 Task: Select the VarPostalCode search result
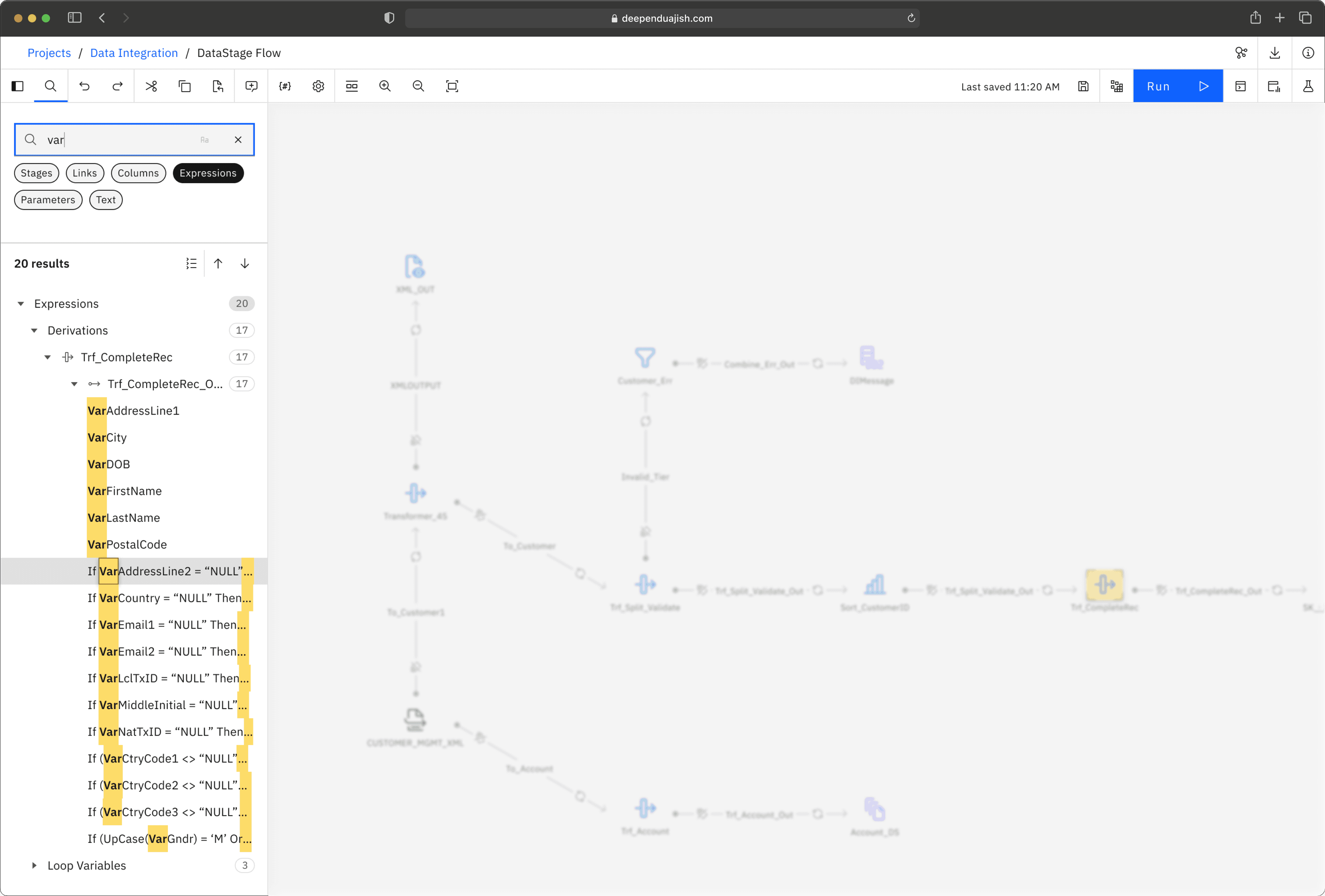127,544
